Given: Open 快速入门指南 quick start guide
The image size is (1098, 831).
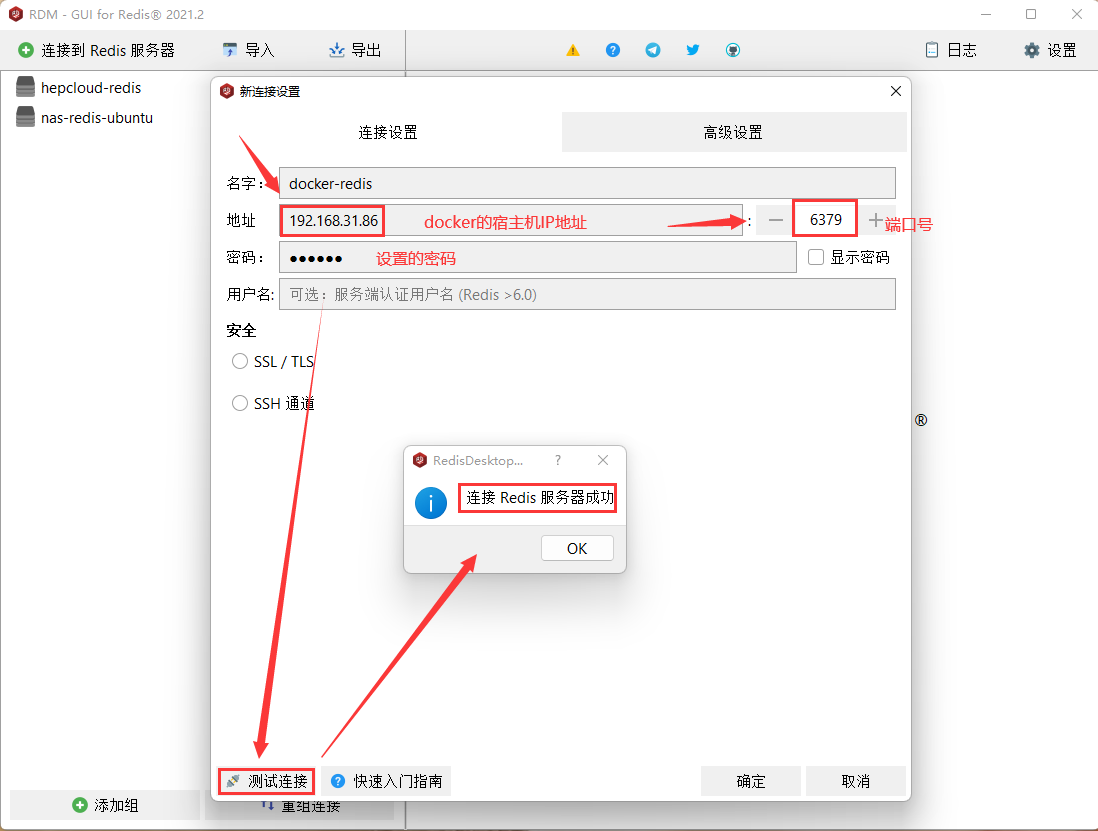Looking at the screenshot, I should pos(387,781).
